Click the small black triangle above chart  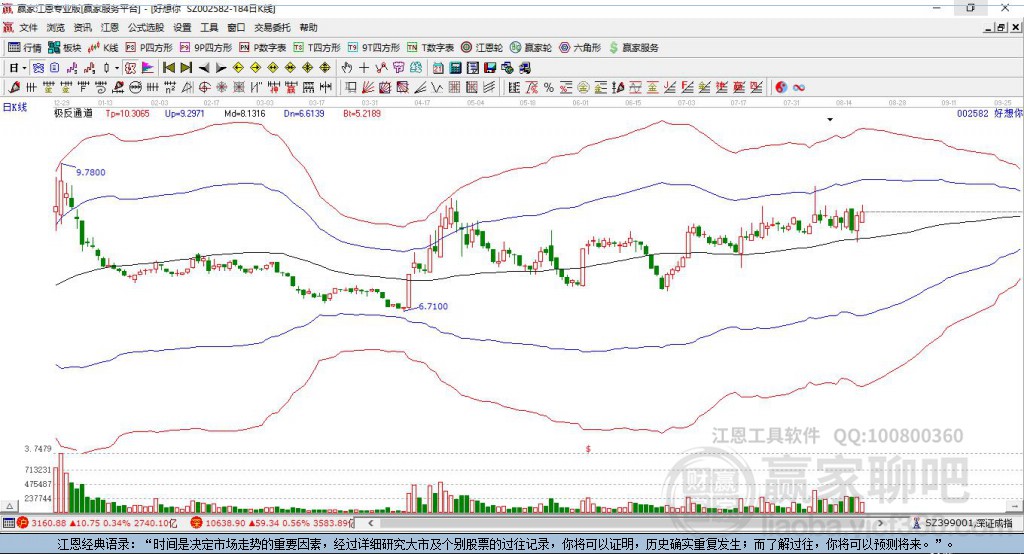tap(830, 120)
